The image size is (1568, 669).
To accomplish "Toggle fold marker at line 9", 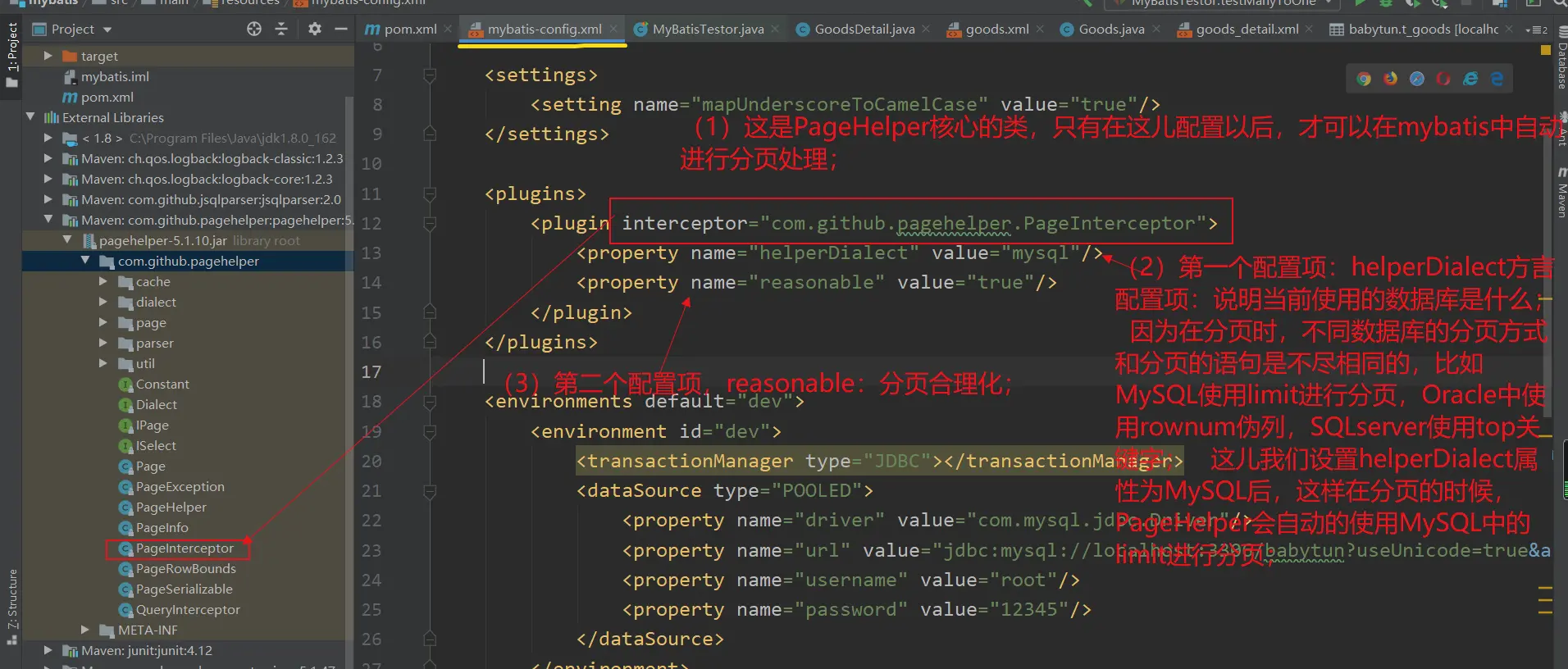I will (x=430, y=134).
